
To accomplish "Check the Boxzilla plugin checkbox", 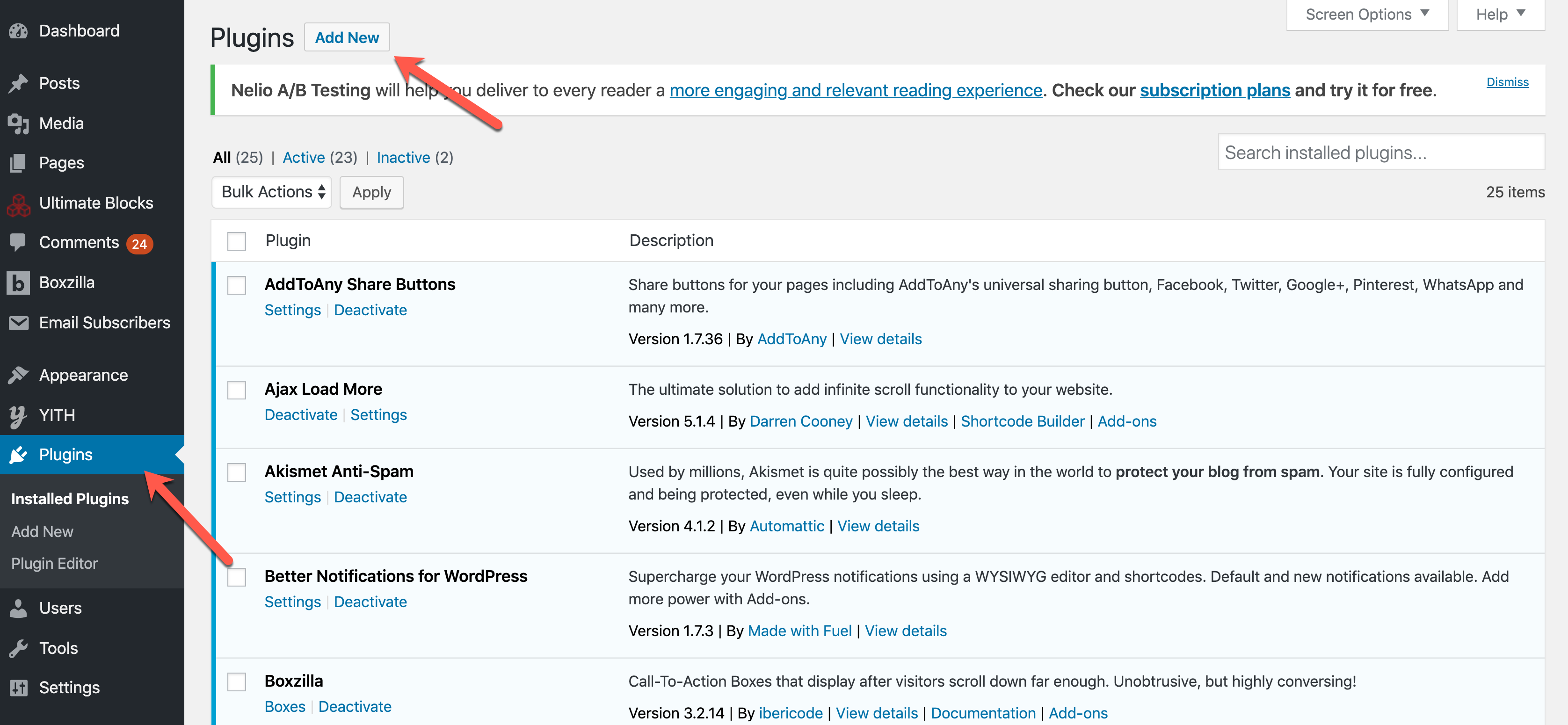I will point(236,682).
